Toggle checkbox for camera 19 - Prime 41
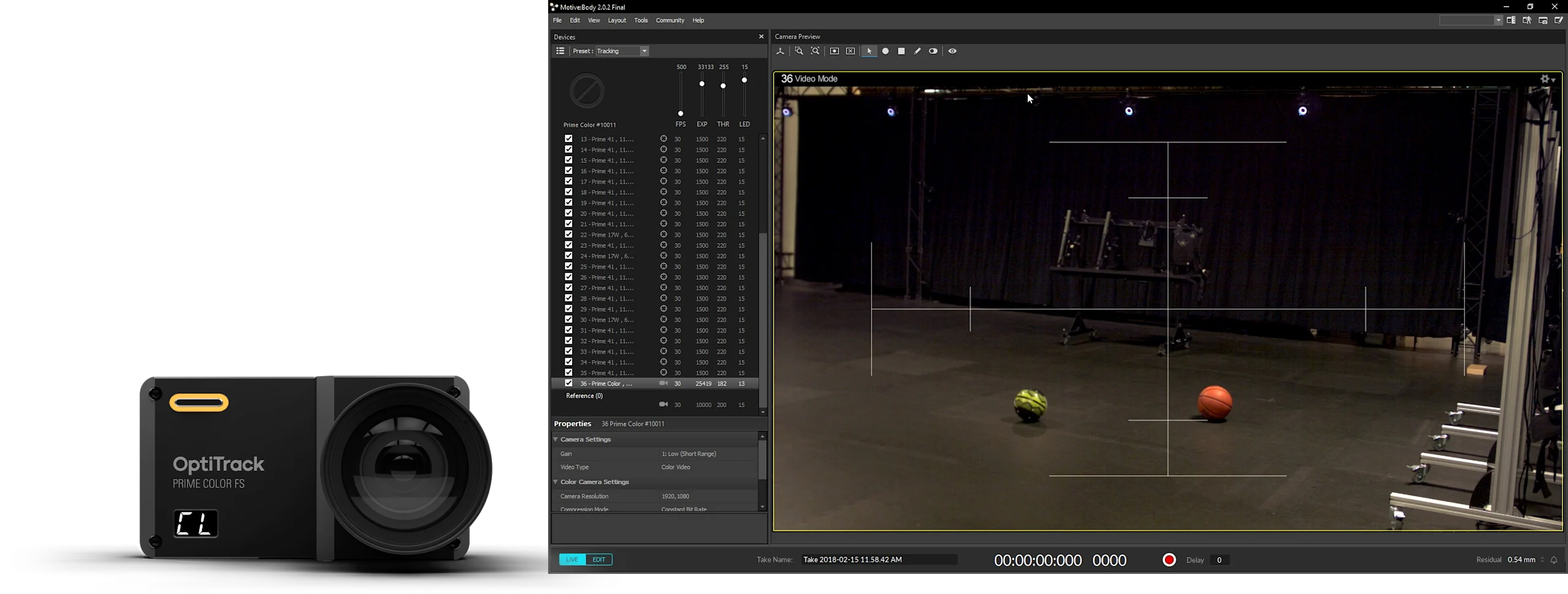This screenshot has height=594, width=1568. click(568, 203)
